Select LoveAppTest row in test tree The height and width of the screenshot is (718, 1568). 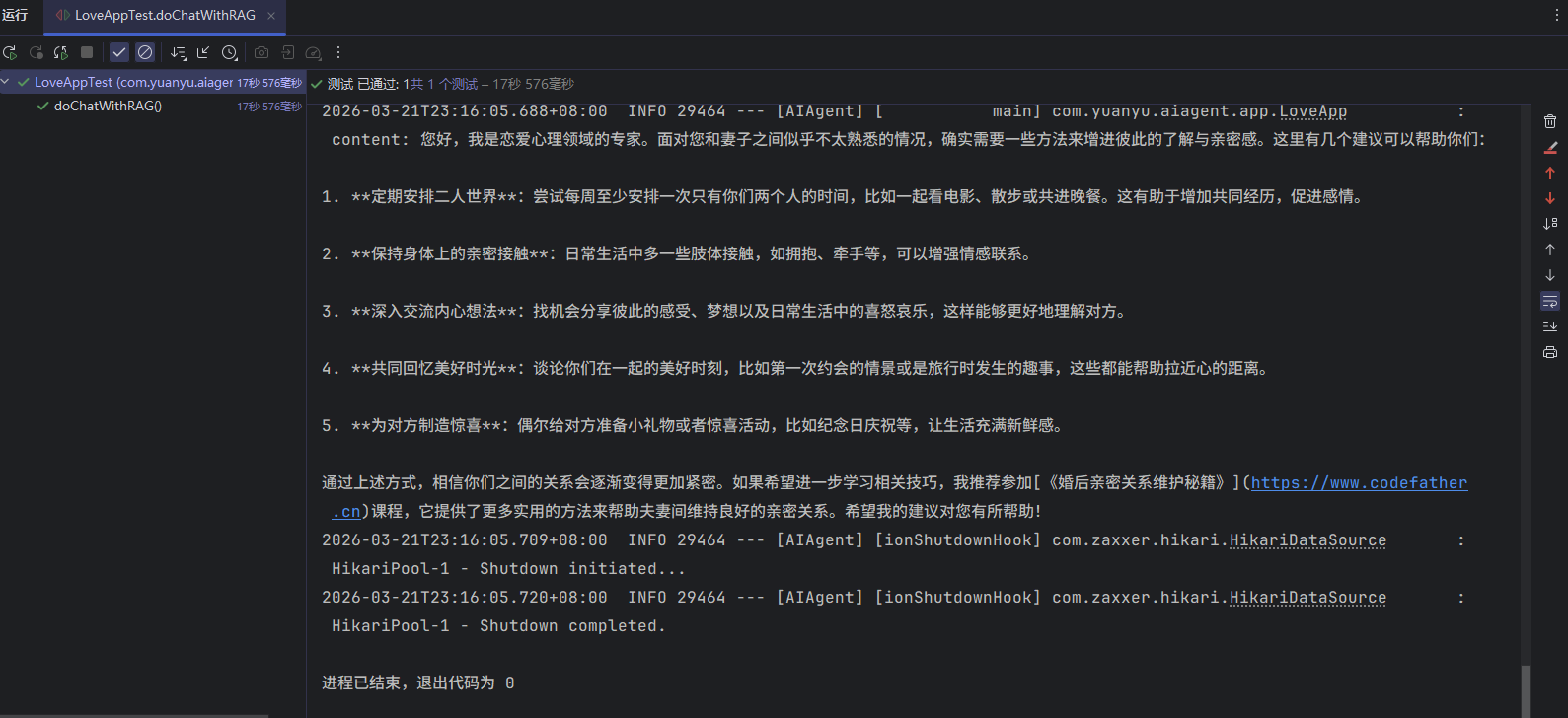(153, 83)
